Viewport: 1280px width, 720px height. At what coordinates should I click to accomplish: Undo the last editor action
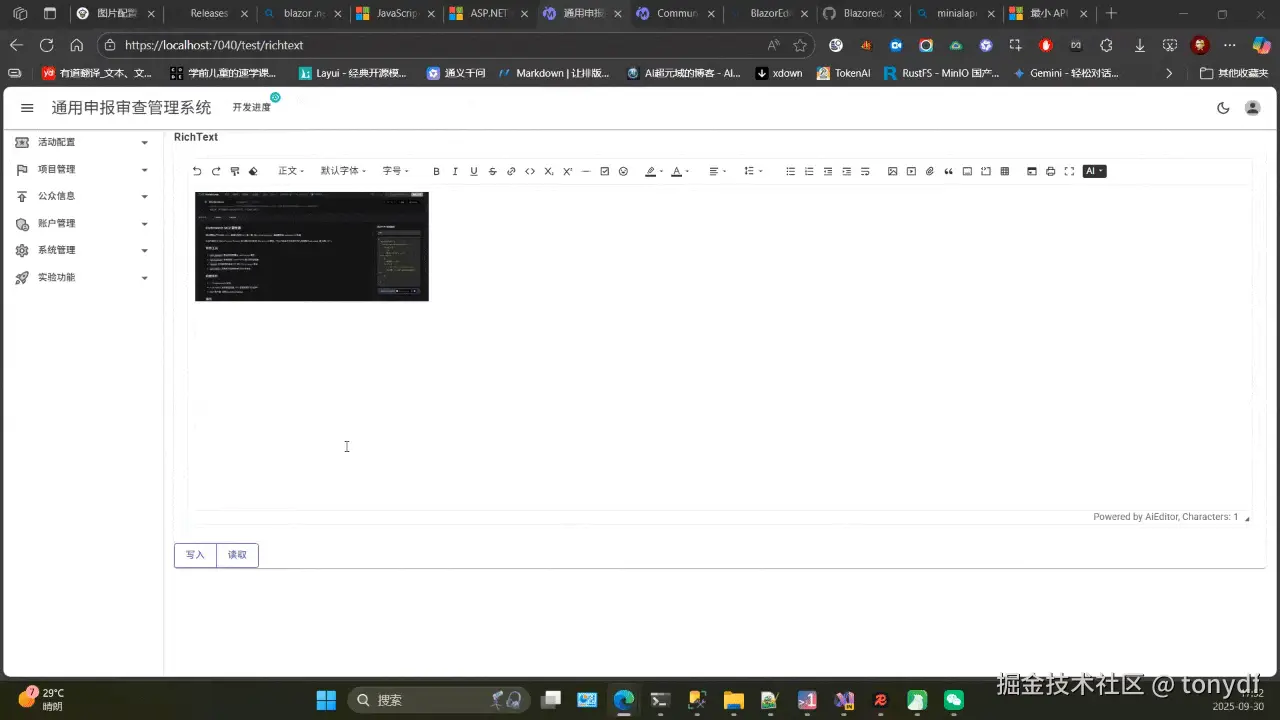197,171
